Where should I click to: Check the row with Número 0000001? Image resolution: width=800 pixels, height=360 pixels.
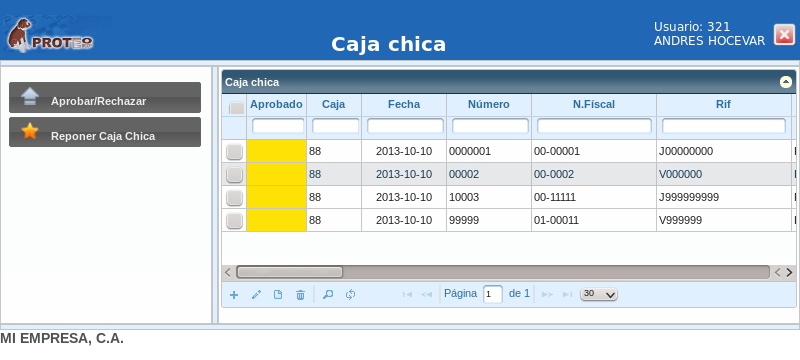(x=234, y=151)
